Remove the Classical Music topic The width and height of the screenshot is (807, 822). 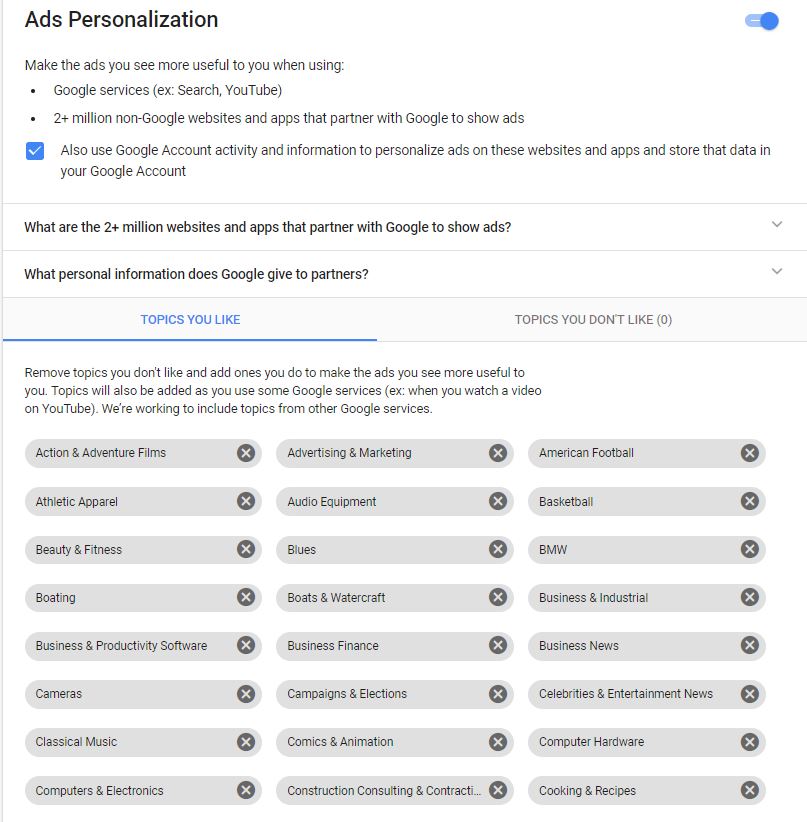[246, 742]
